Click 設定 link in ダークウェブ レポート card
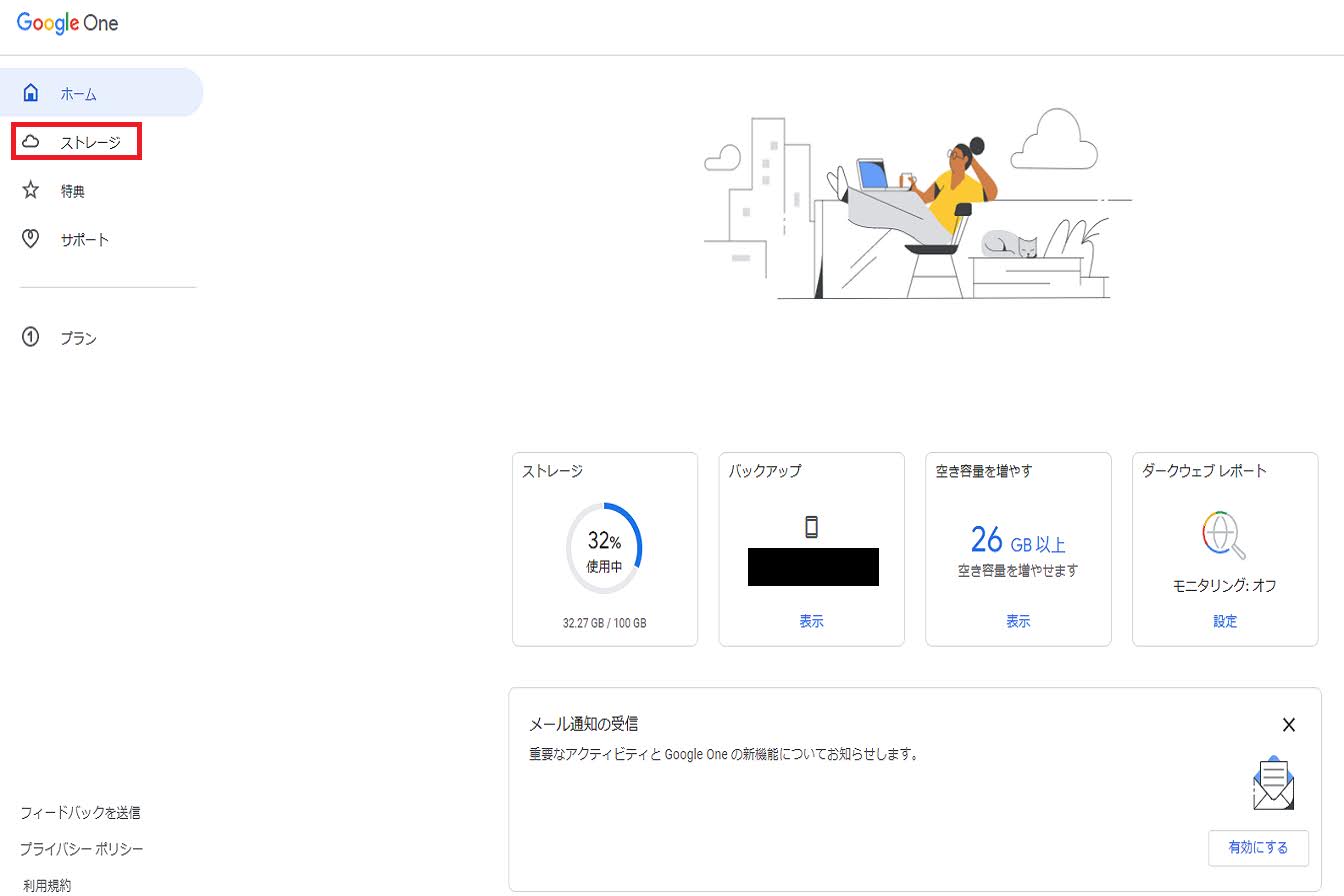The image size is (1344, 896). pos(1225,621)
